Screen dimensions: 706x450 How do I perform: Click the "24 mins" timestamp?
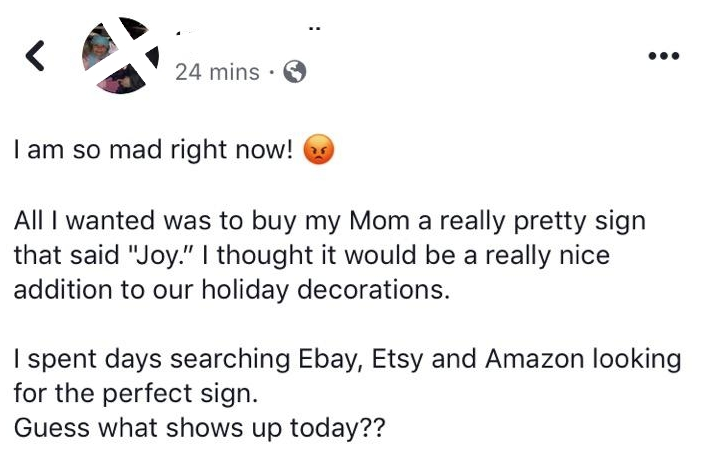pos(216,72)
